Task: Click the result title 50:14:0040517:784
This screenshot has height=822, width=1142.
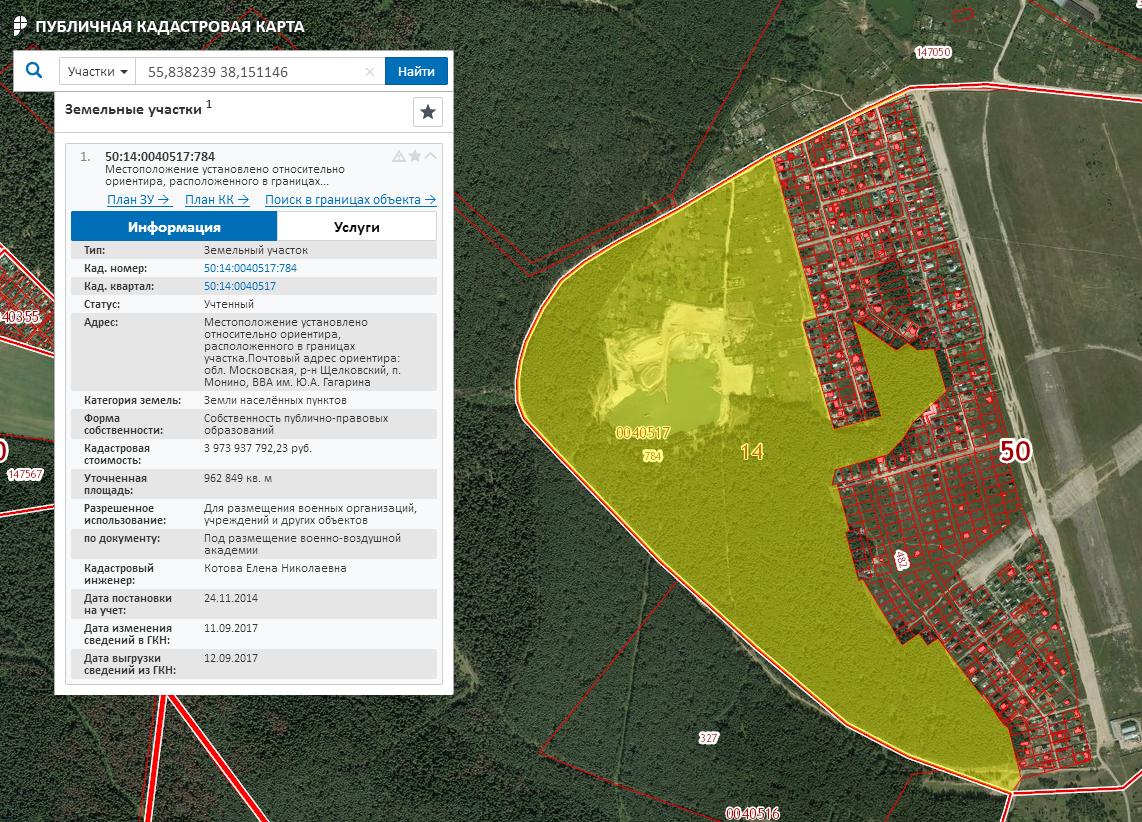Action: pyautogui.click(x=160, y=157)
